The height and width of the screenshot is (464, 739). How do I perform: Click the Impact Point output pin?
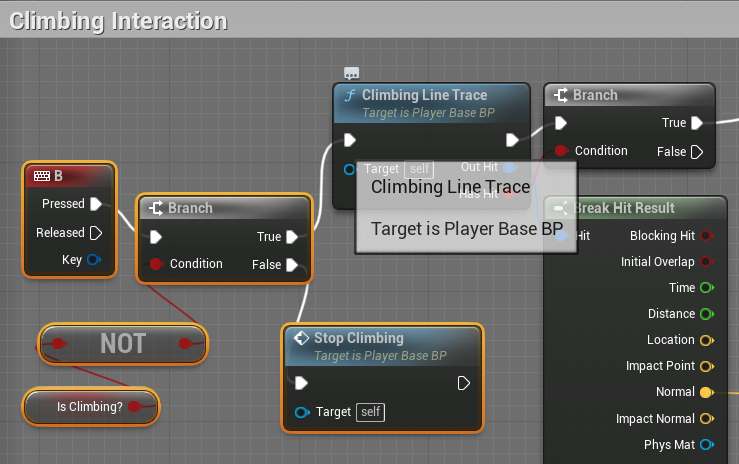click(x=706, y=366)
